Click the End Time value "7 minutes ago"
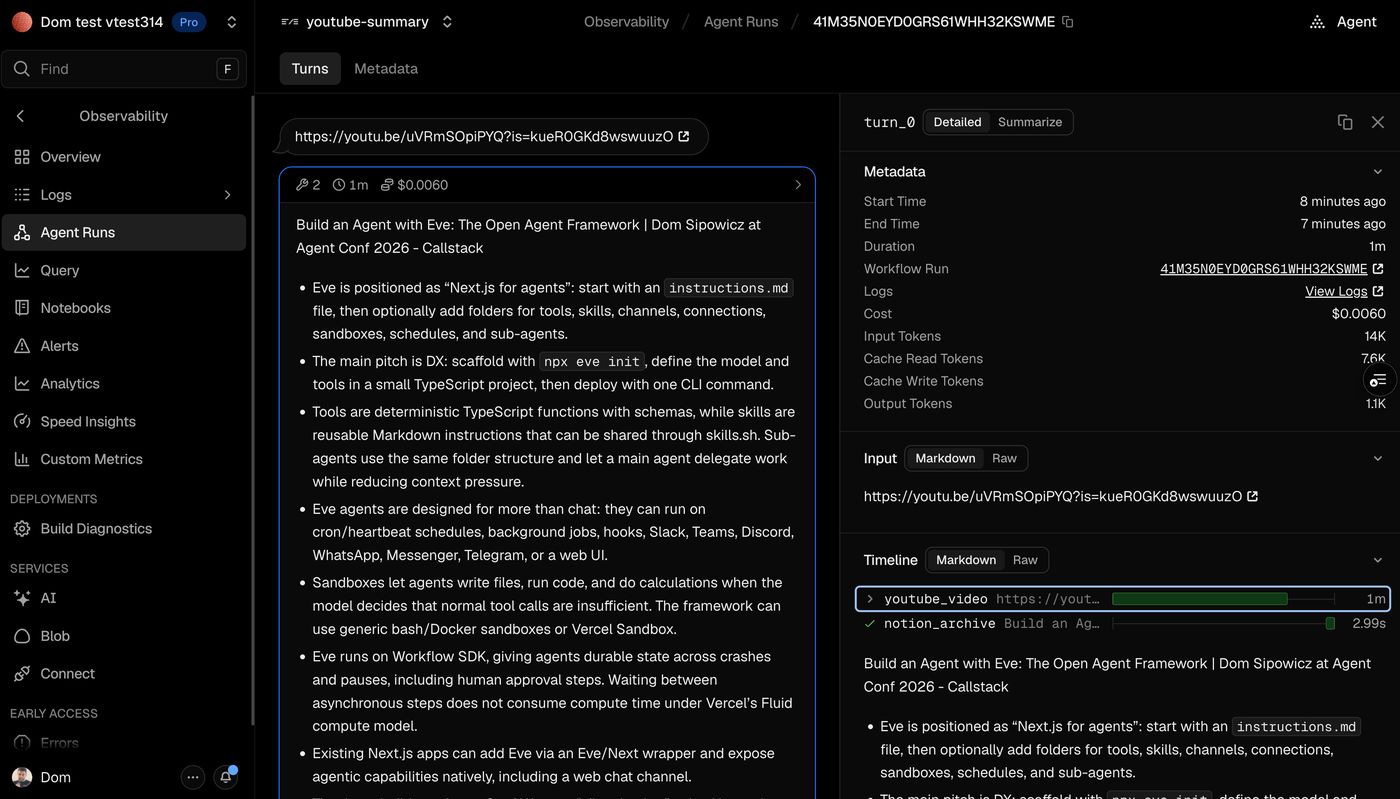This screenshot has width=1400, height=799. [x=1343, y=224]
